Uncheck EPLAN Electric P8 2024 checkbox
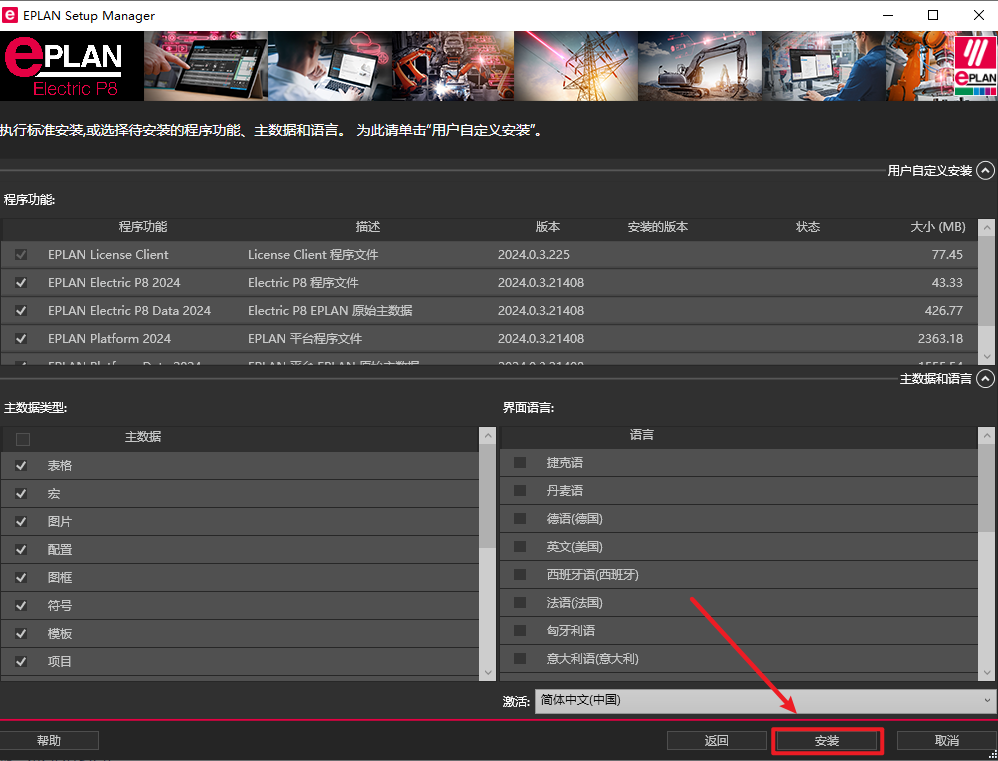This screenshot has width=998, height=761. tap(21, 283)
